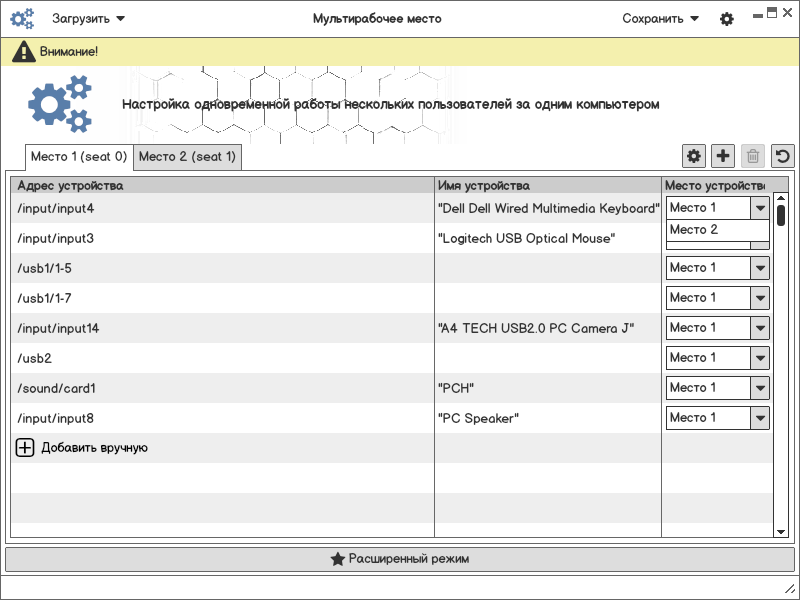Click the A4 TECH USB2.0 PC Camera name

tap(536, 328)
